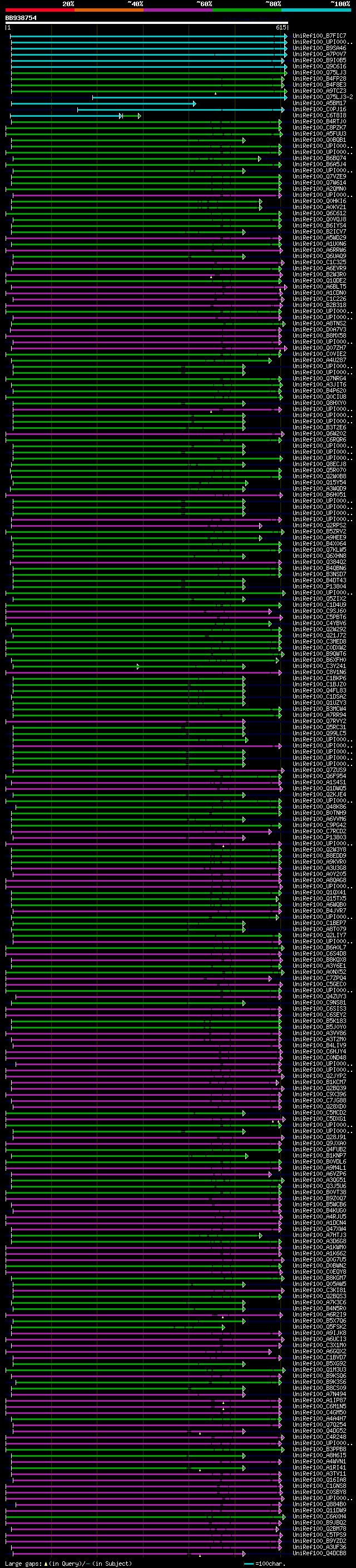Select label UniRef100_B6B074
This screenshot has height=1568, width=356.
coord(319,159)
